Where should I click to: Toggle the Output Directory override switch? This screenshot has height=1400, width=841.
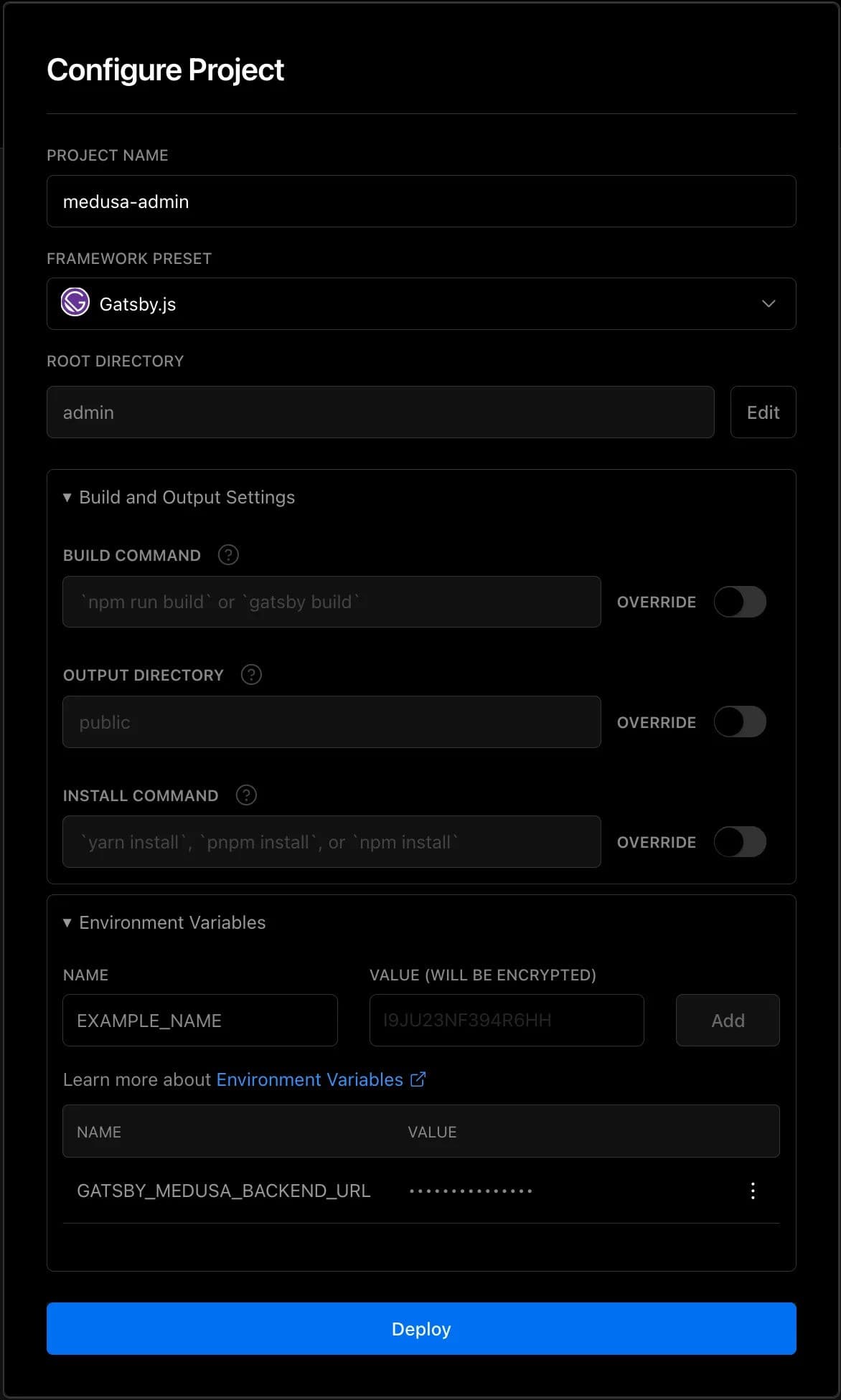[740, 722]
